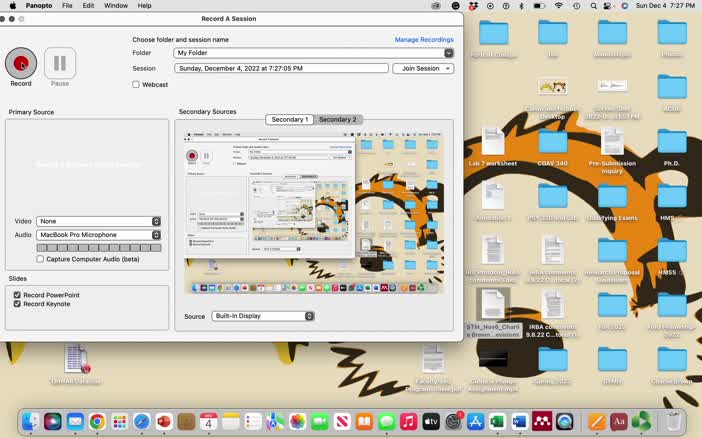Open the Folder dropdown showing My Folder
Image resolution: width=702 pixels, height=438 pixels.
[313, 53]
